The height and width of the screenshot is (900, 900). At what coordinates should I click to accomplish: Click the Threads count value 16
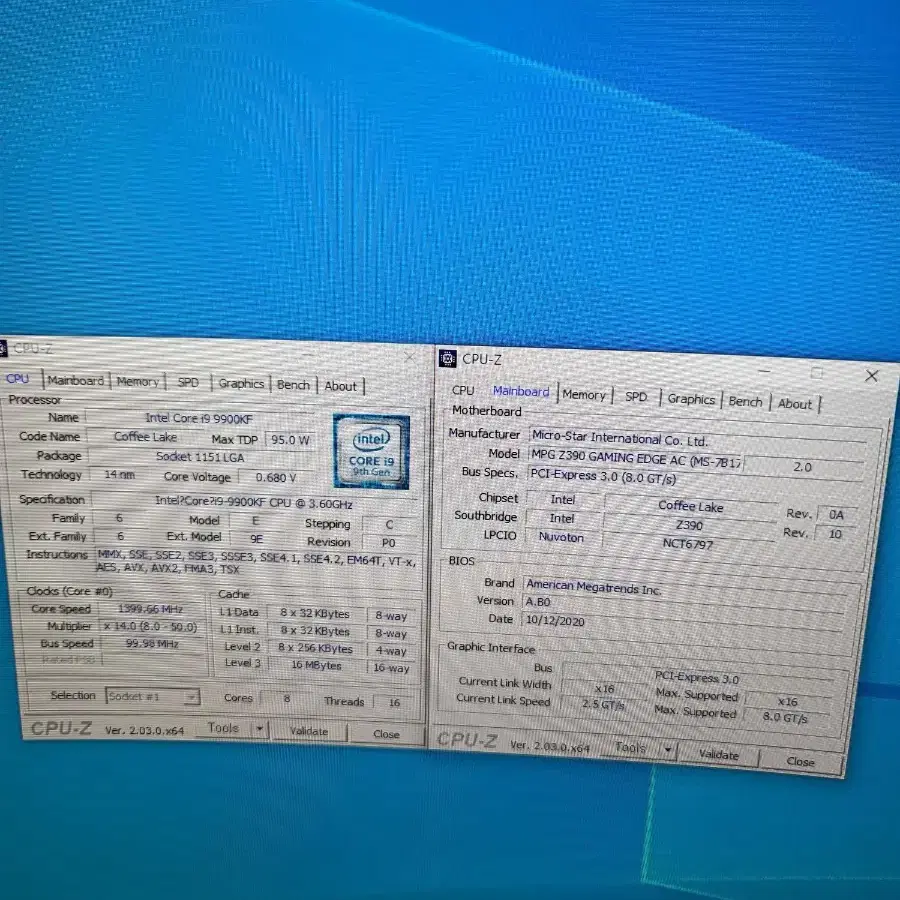[395, 702]
